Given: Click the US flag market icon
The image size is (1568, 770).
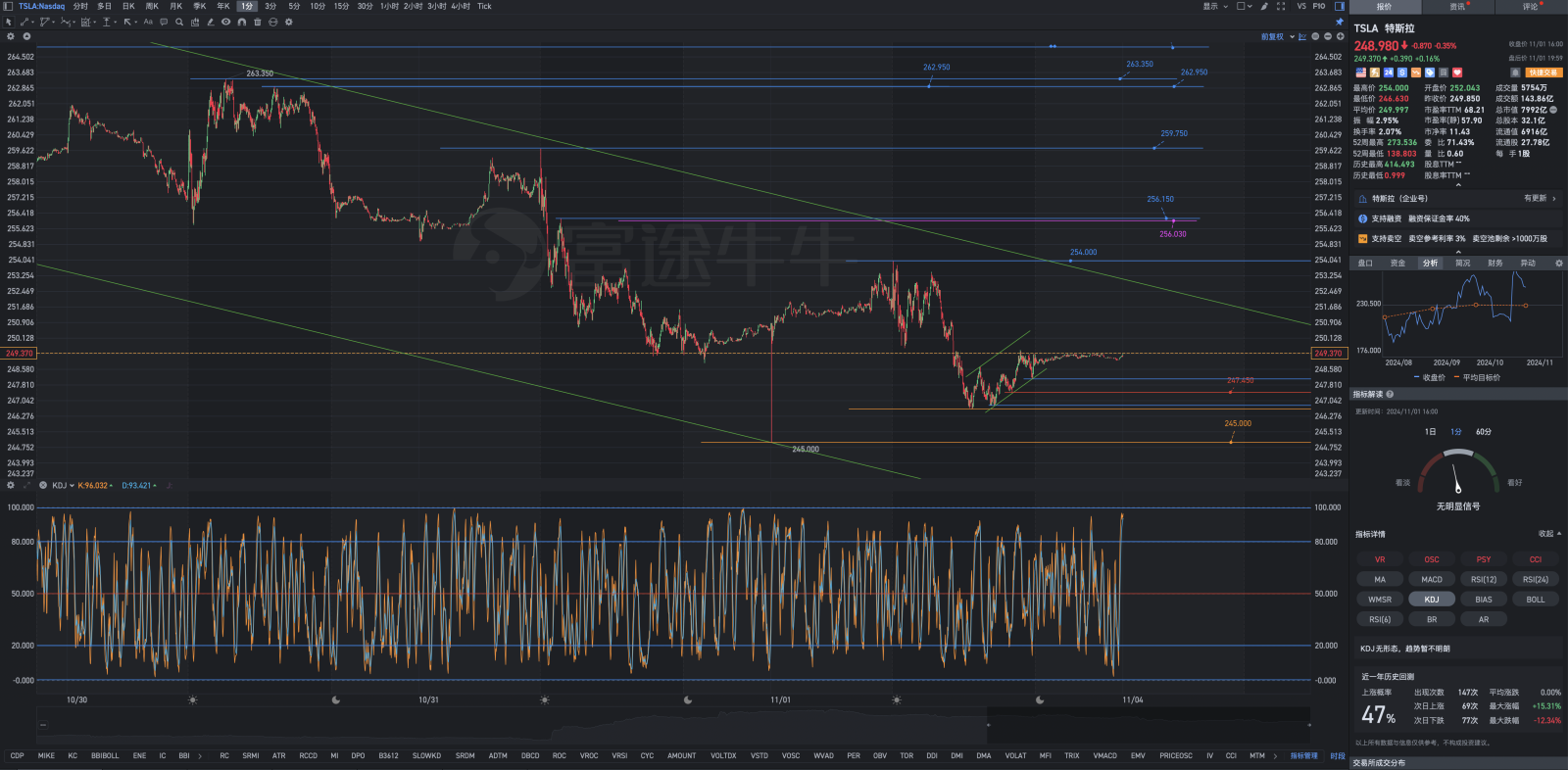Looking at the screenshot, I should pos(1361,72).
